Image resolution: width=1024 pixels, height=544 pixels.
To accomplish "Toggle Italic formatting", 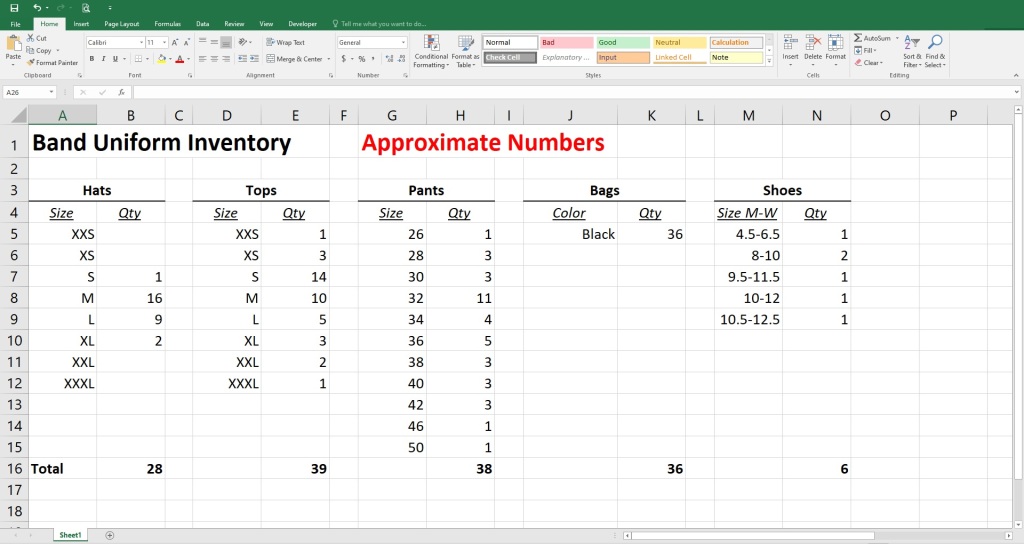I will click(x=103, y=59).
